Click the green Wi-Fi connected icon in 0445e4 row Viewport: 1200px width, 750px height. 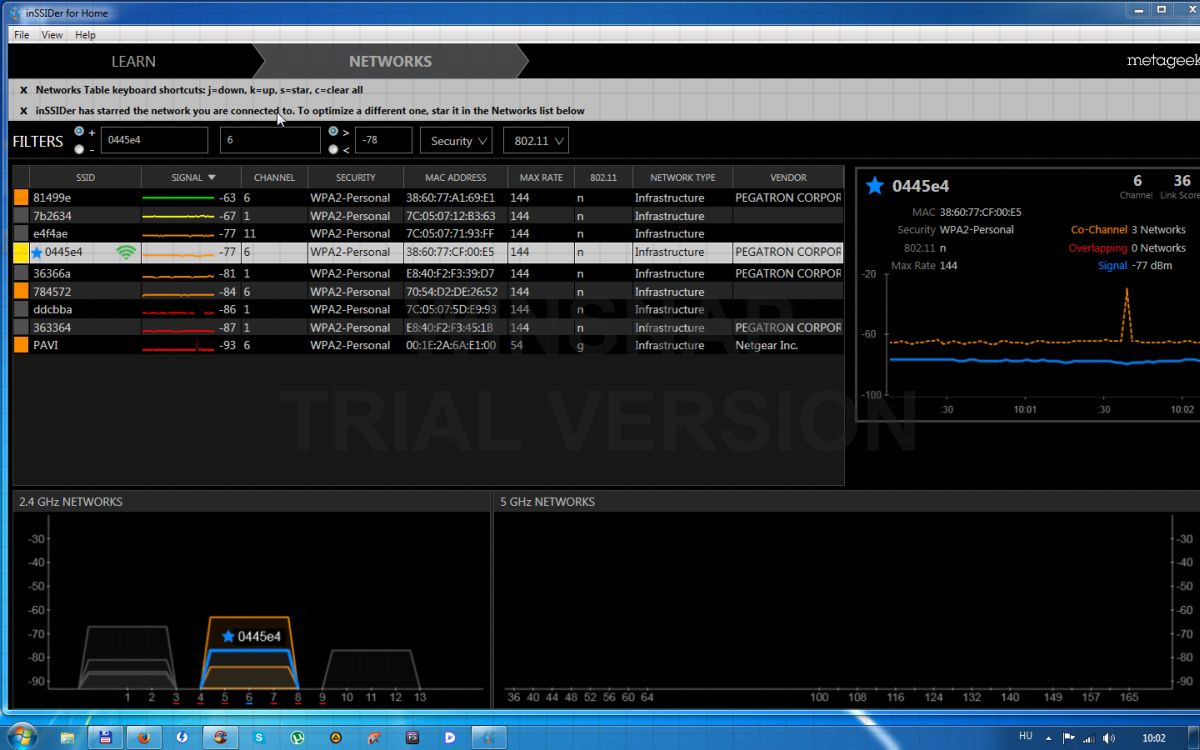coord(125,252)
